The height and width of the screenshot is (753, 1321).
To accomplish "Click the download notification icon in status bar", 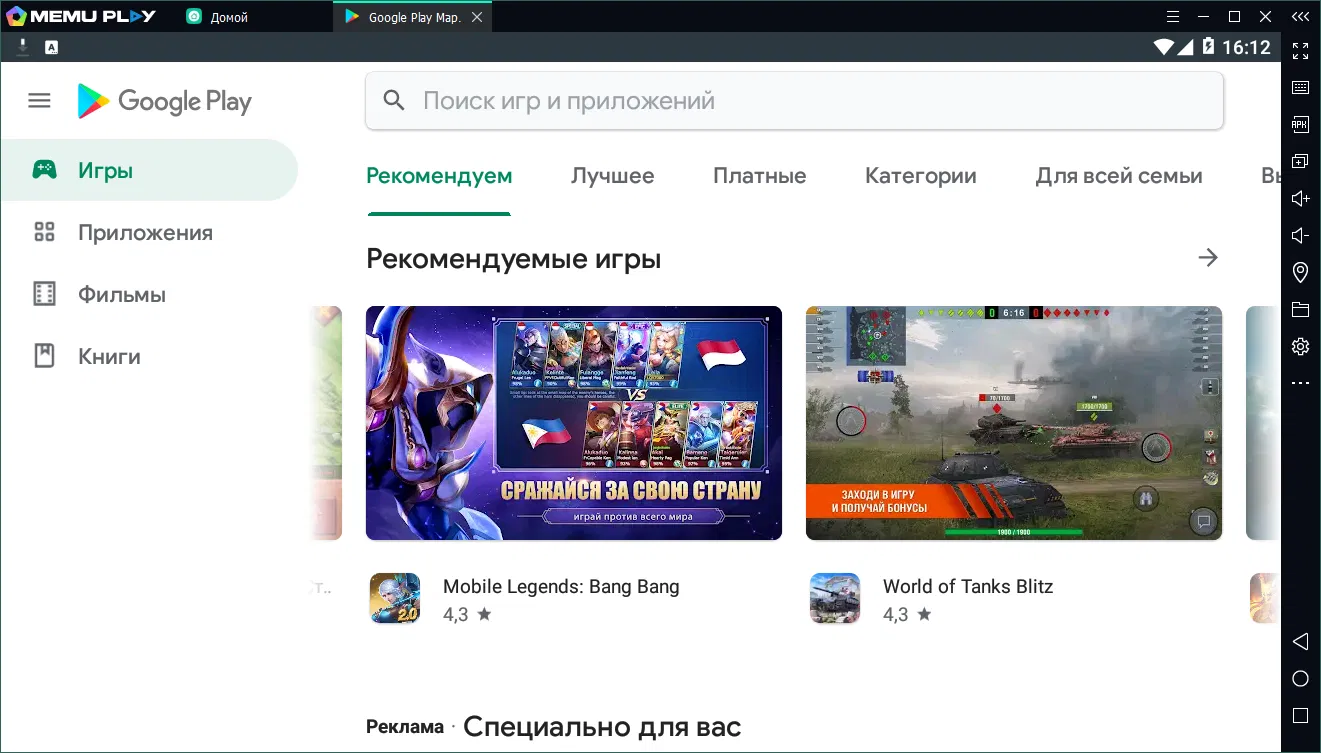I will pos(22,46).
